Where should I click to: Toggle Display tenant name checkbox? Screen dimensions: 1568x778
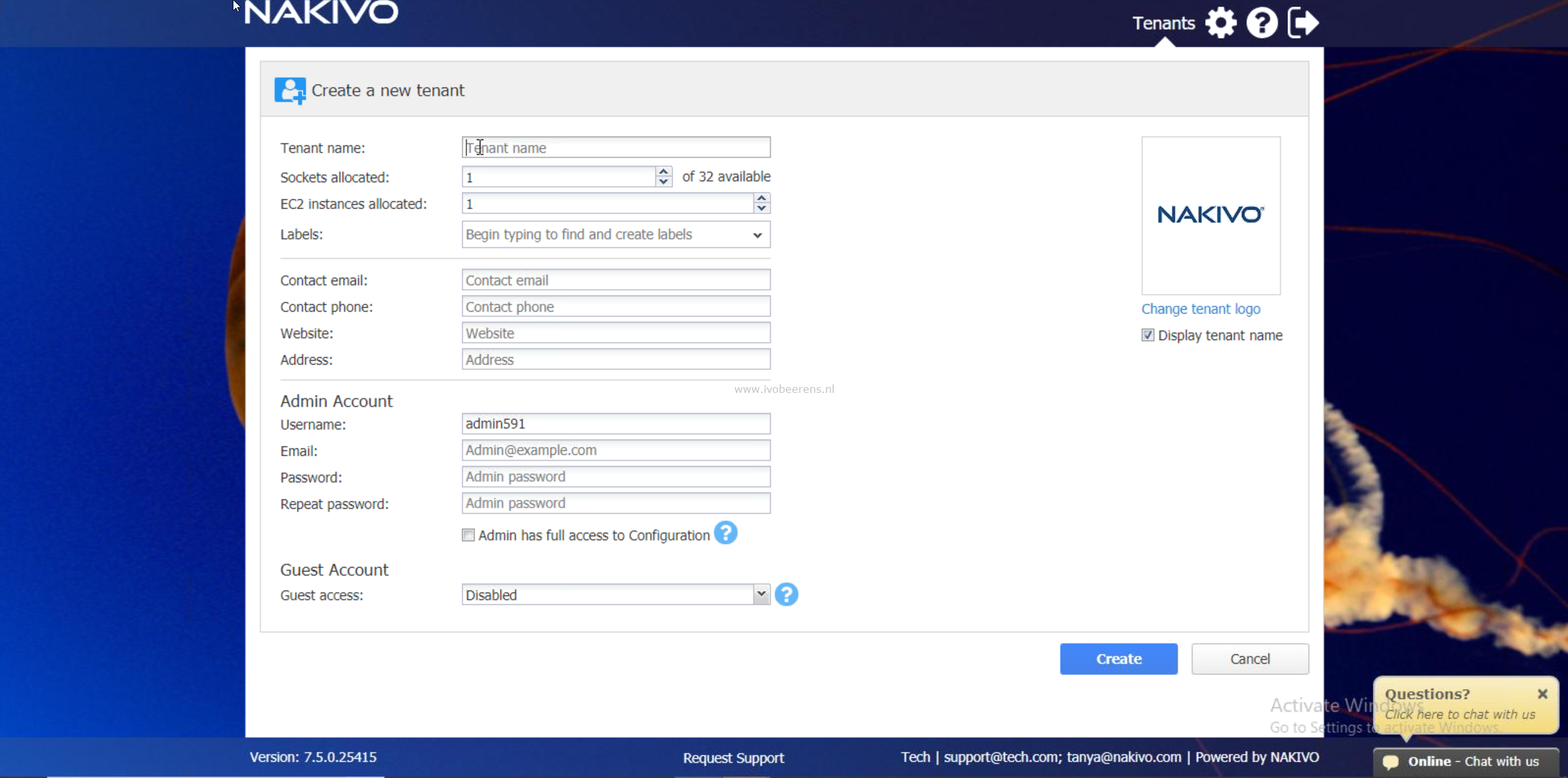[1148, 335]
